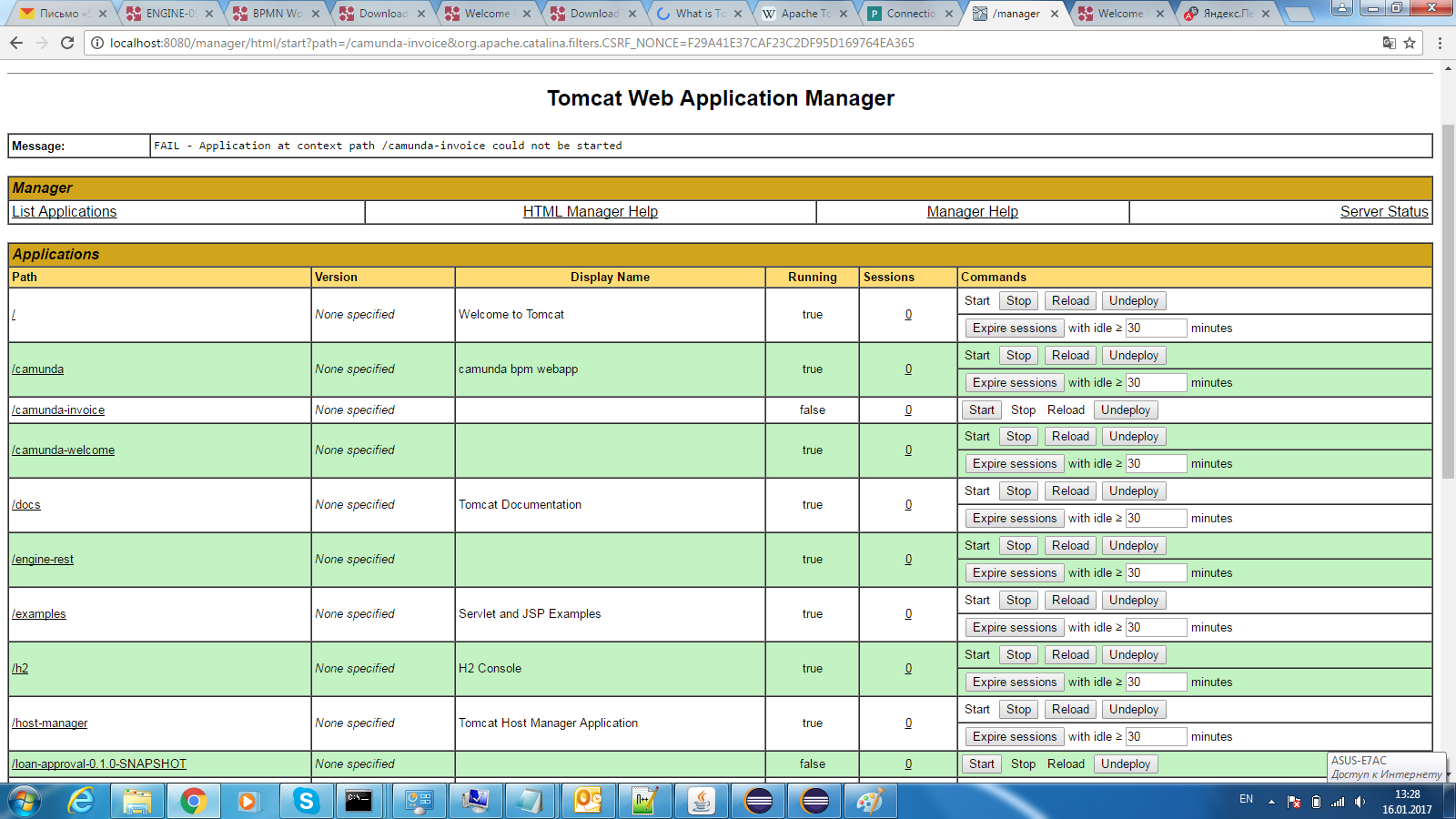The height and width of the screenshot is (819, 1456).
Task: Open Outlook from the taskbar
Action: [588, 802]
